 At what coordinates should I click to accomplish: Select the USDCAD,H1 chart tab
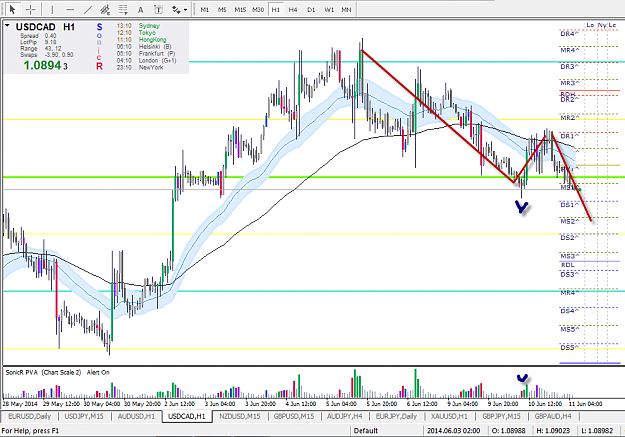tap(187, 416)
